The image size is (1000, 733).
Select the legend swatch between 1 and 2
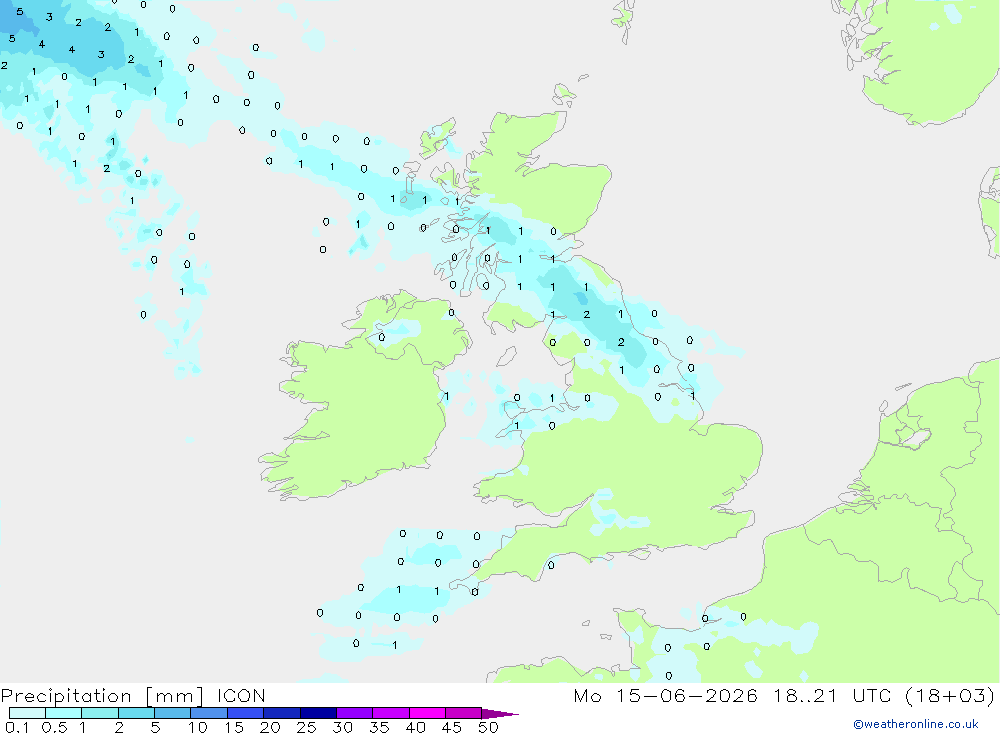[x=99, y=713]
